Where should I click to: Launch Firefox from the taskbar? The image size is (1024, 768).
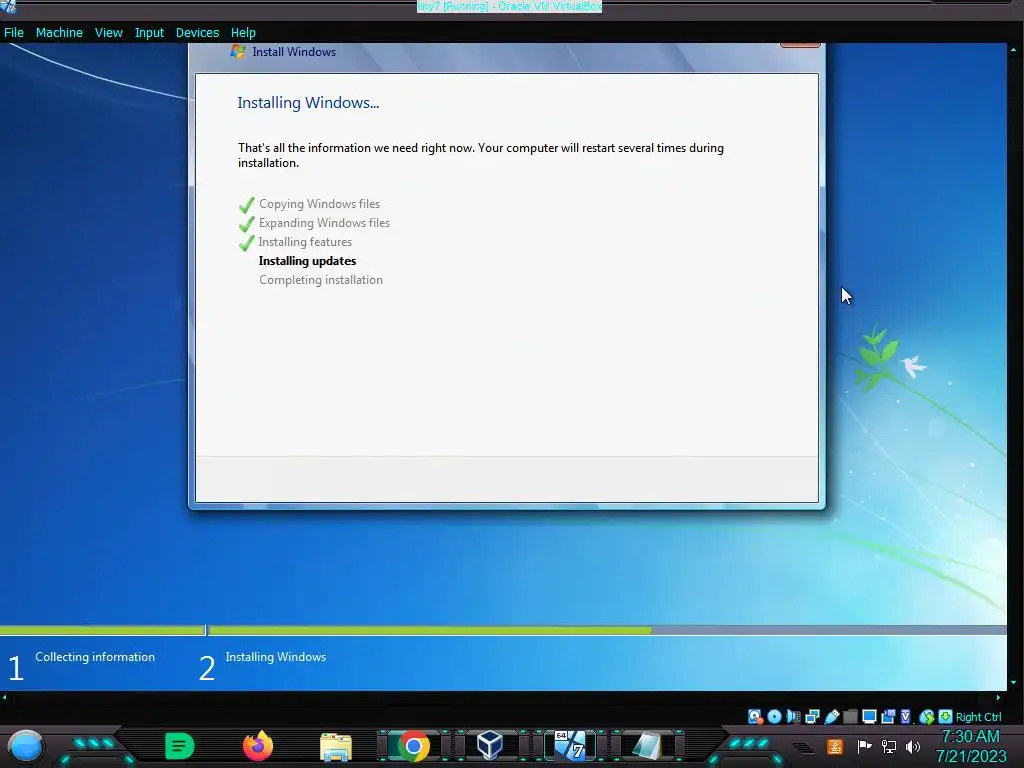(x=258, y=746)
